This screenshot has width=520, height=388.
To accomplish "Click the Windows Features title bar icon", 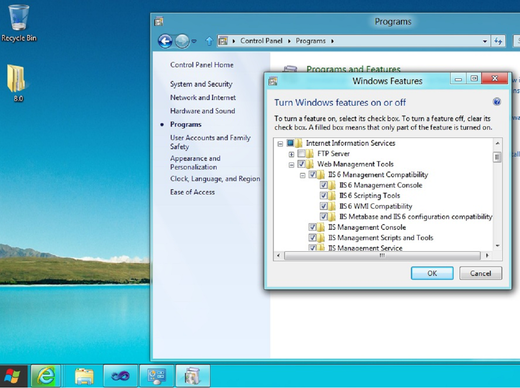I will click(x=273, y=81).
